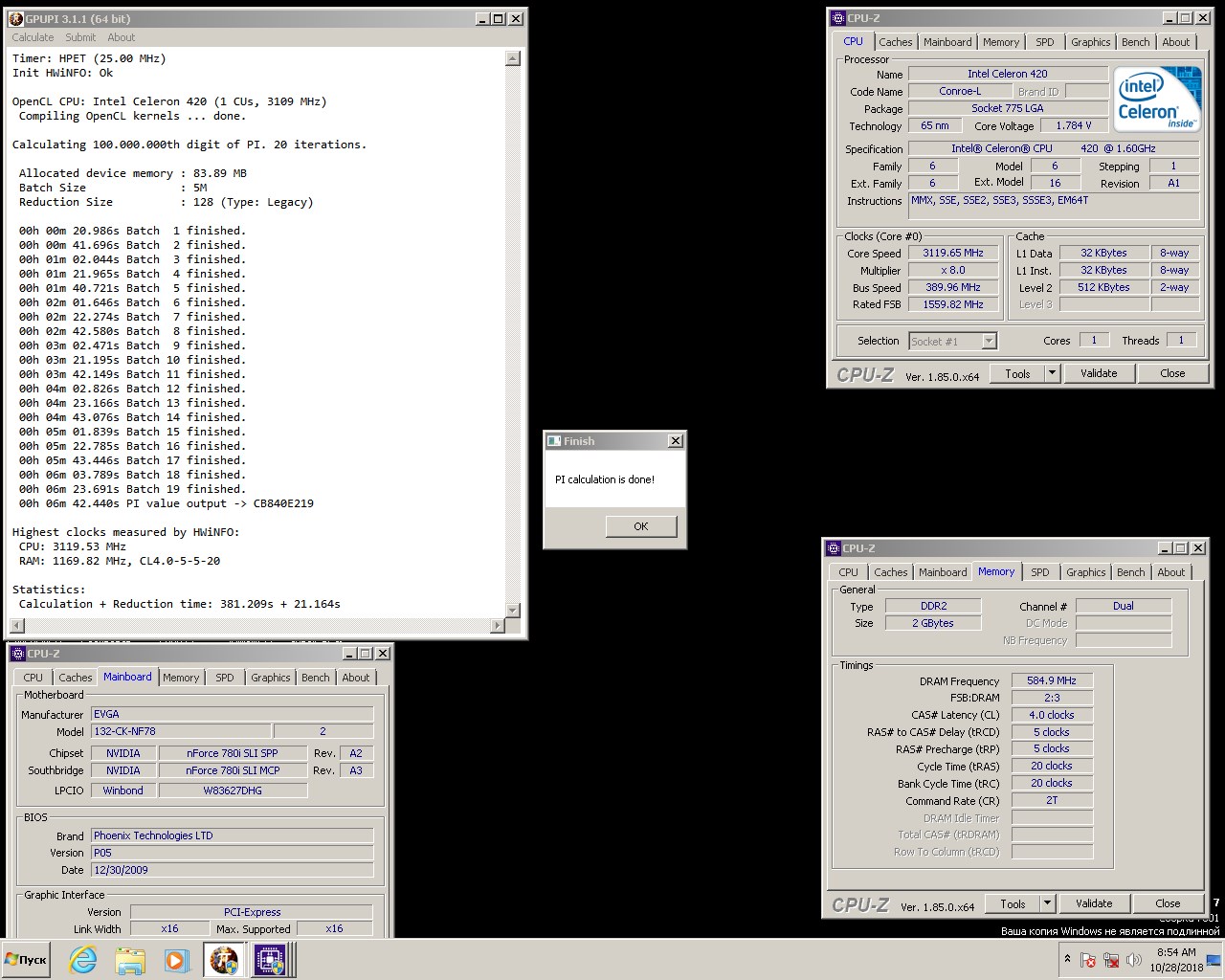Switch to Memory tab in CPU-Z CPU window

pos(1001,42)
